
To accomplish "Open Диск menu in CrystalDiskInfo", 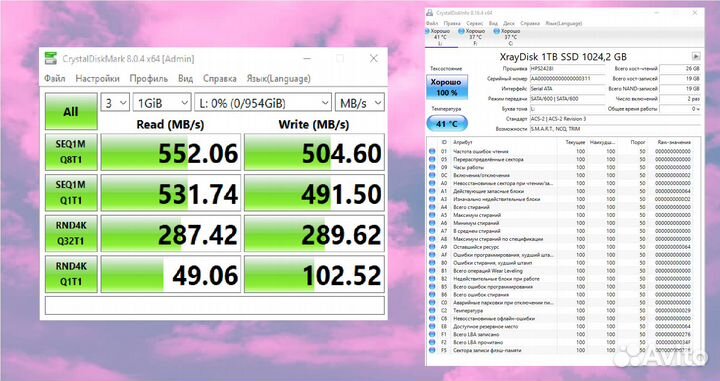I will click(509, 23).
